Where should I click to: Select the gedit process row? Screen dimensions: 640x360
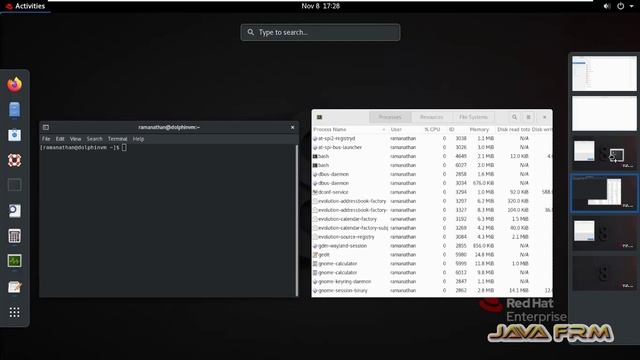click(x=432, y=255)
